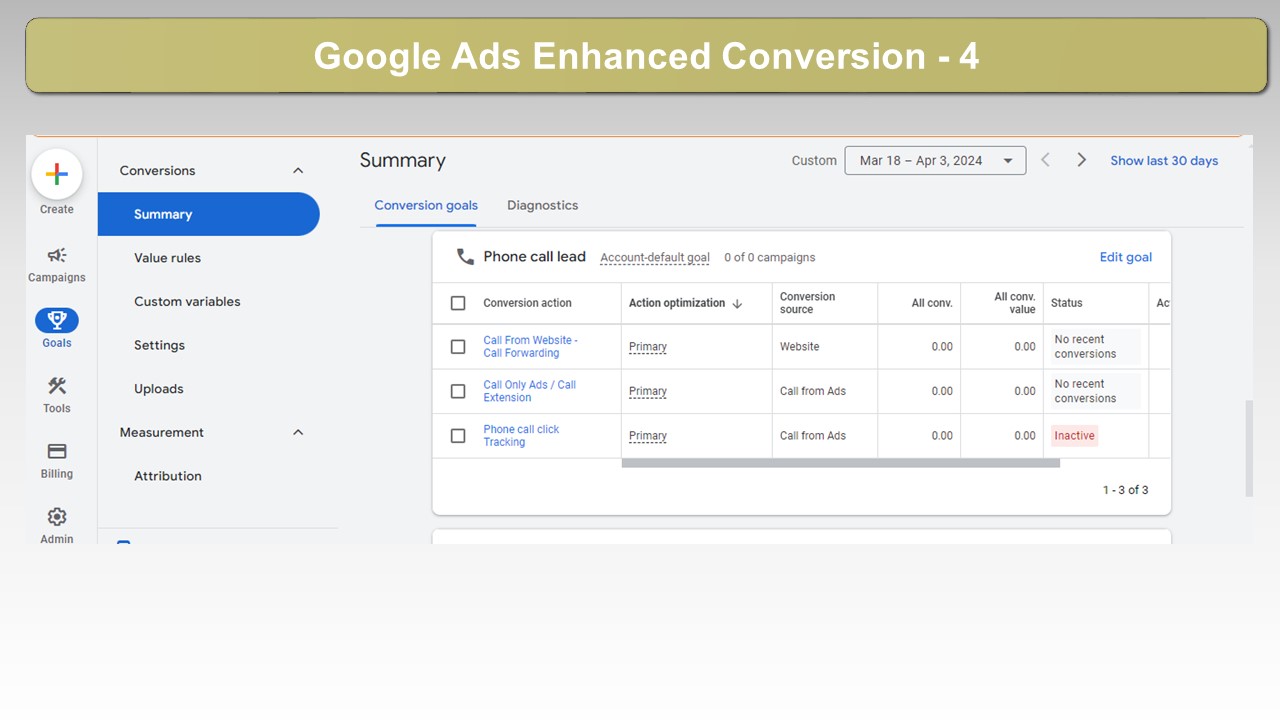1280x720 pixels.
Task: Click the Status column header
Action: pos(1067,303)
